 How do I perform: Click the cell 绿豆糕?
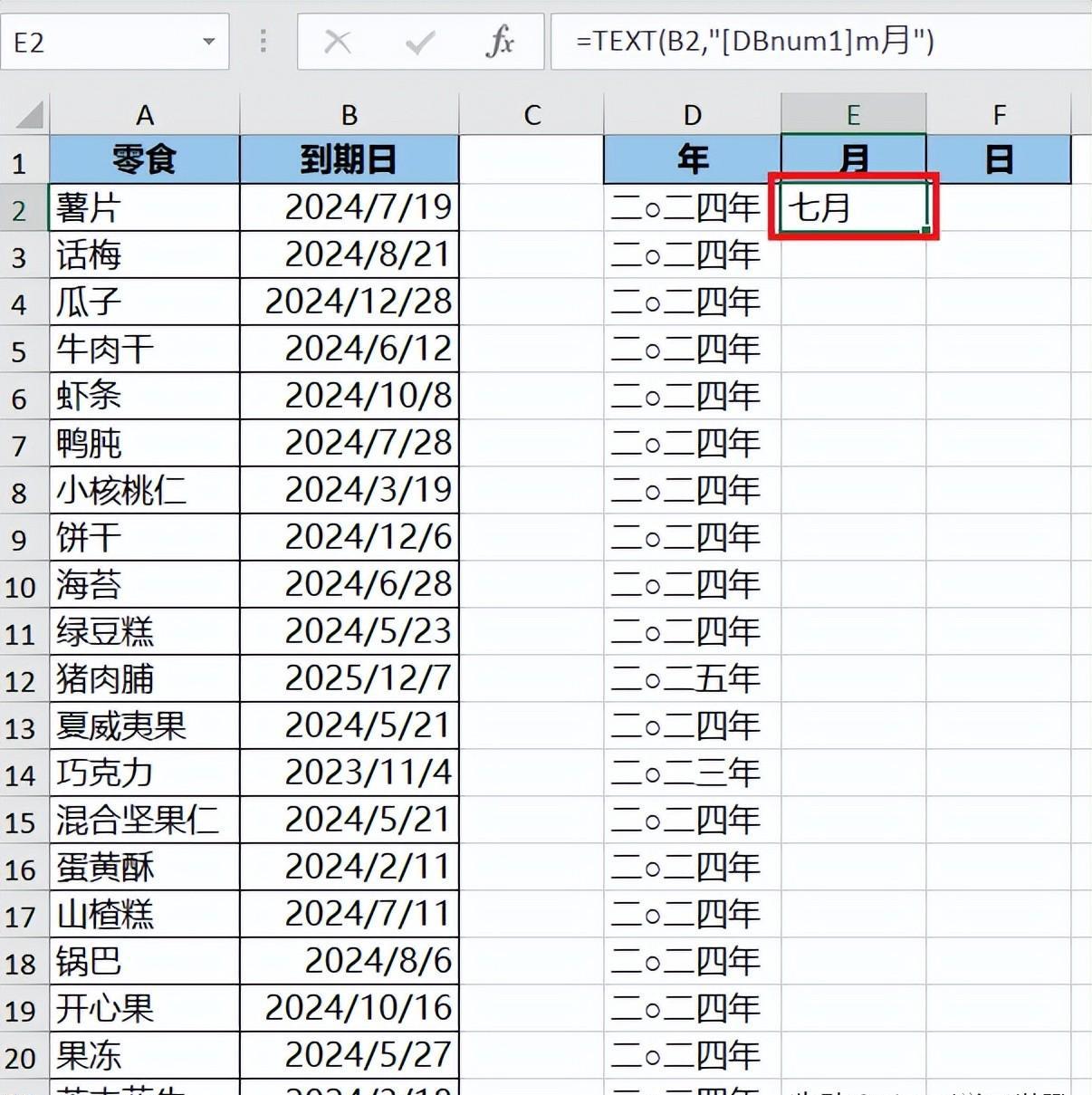(x=145, y=631)
